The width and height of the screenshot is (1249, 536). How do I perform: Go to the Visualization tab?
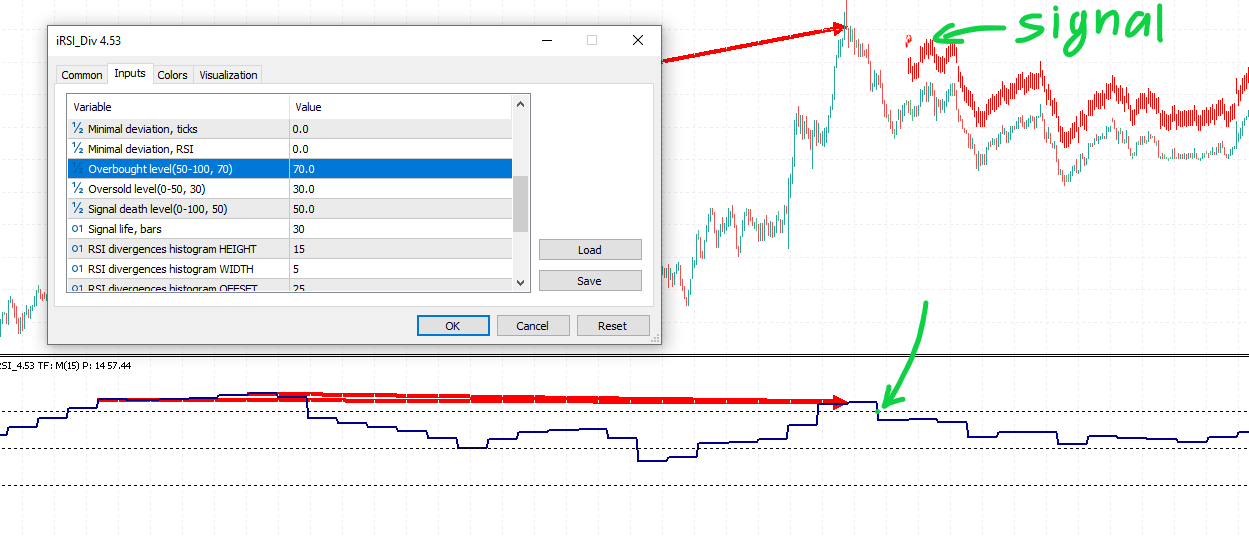point(228,75)
